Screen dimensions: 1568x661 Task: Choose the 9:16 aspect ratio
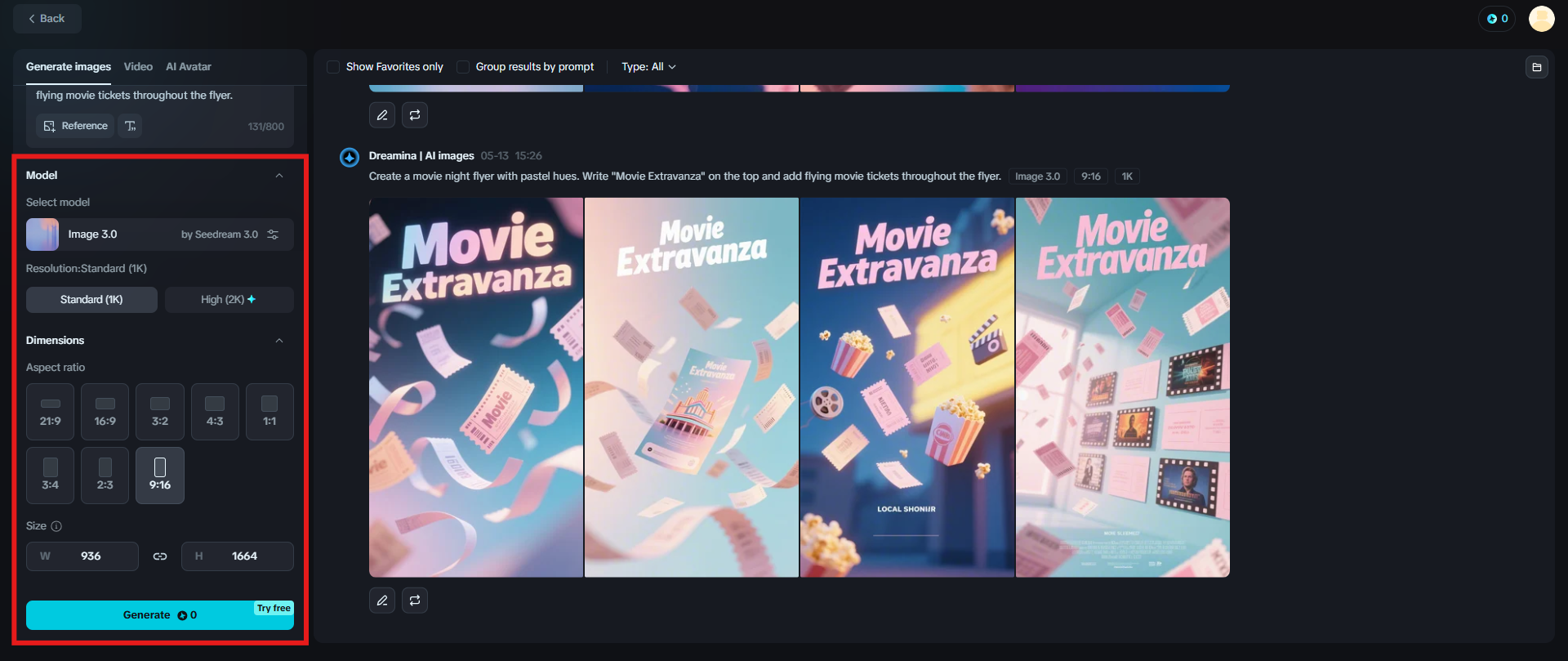(160, 476)
